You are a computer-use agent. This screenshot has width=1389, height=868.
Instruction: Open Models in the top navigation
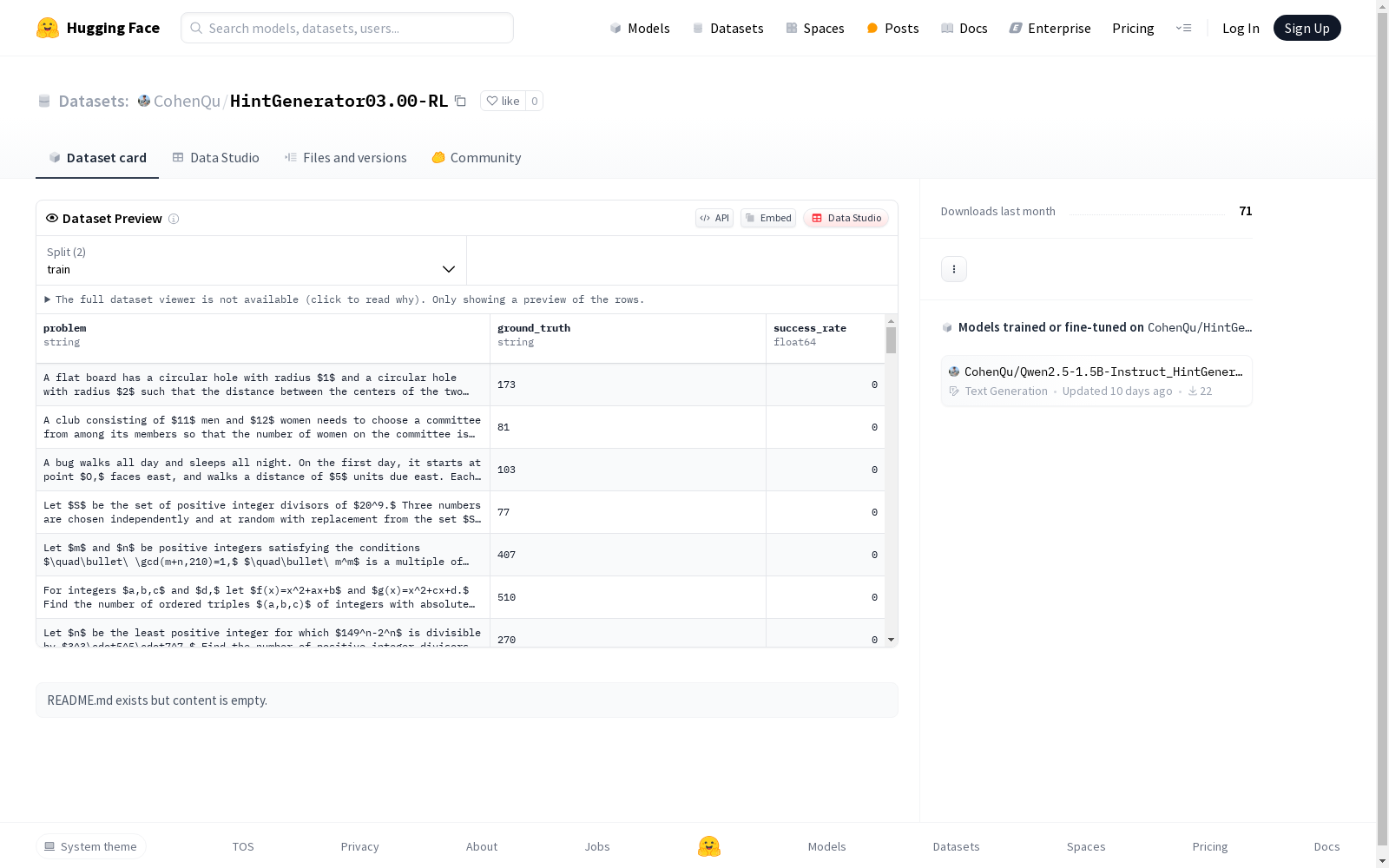click(x=640, y=28)
